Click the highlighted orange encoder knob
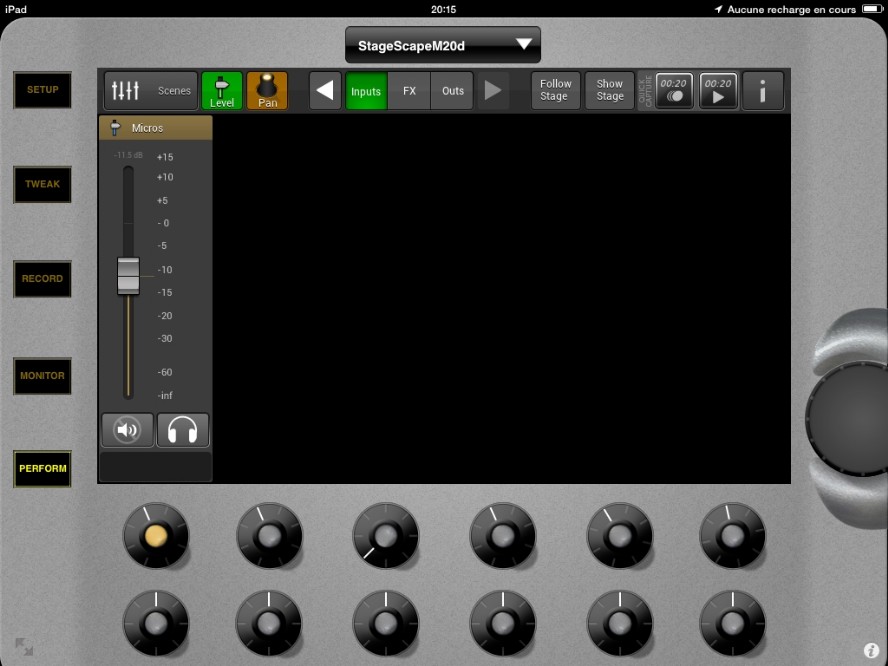Image resolution: width=888 pixels, height=666 pixels. pos(155,536)
